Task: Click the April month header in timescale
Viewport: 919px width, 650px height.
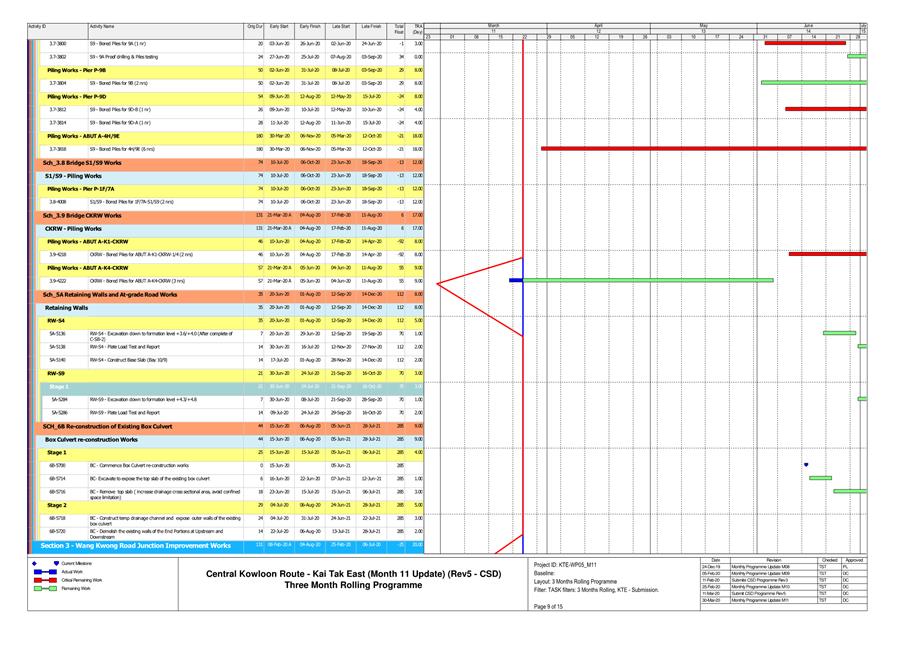Action: (598, 24)
